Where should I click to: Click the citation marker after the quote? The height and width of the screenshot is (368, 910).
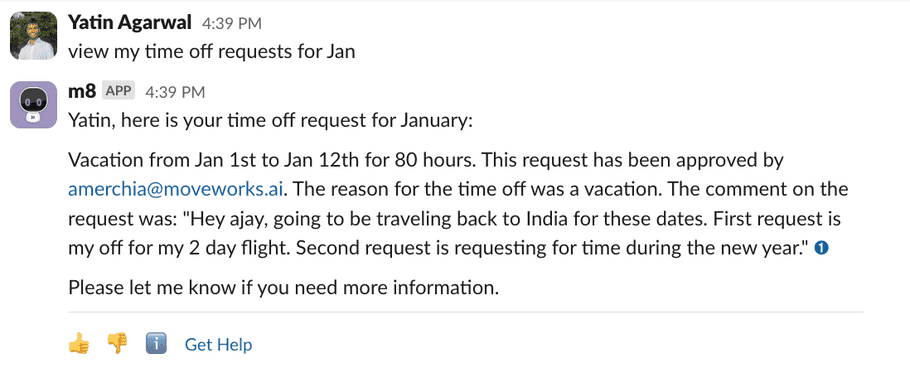pyautogui.click(x=821, y=248)
